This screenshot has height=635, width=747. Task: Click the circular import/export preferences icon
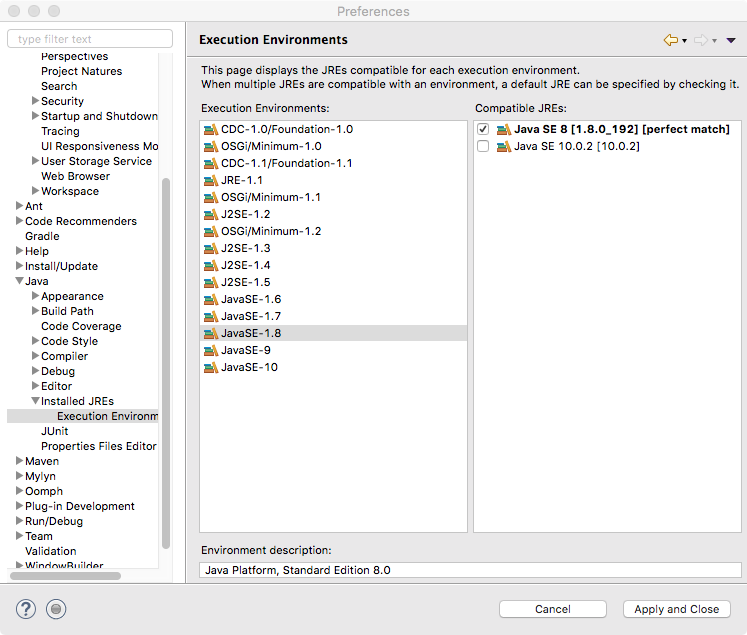coord(56,608)
